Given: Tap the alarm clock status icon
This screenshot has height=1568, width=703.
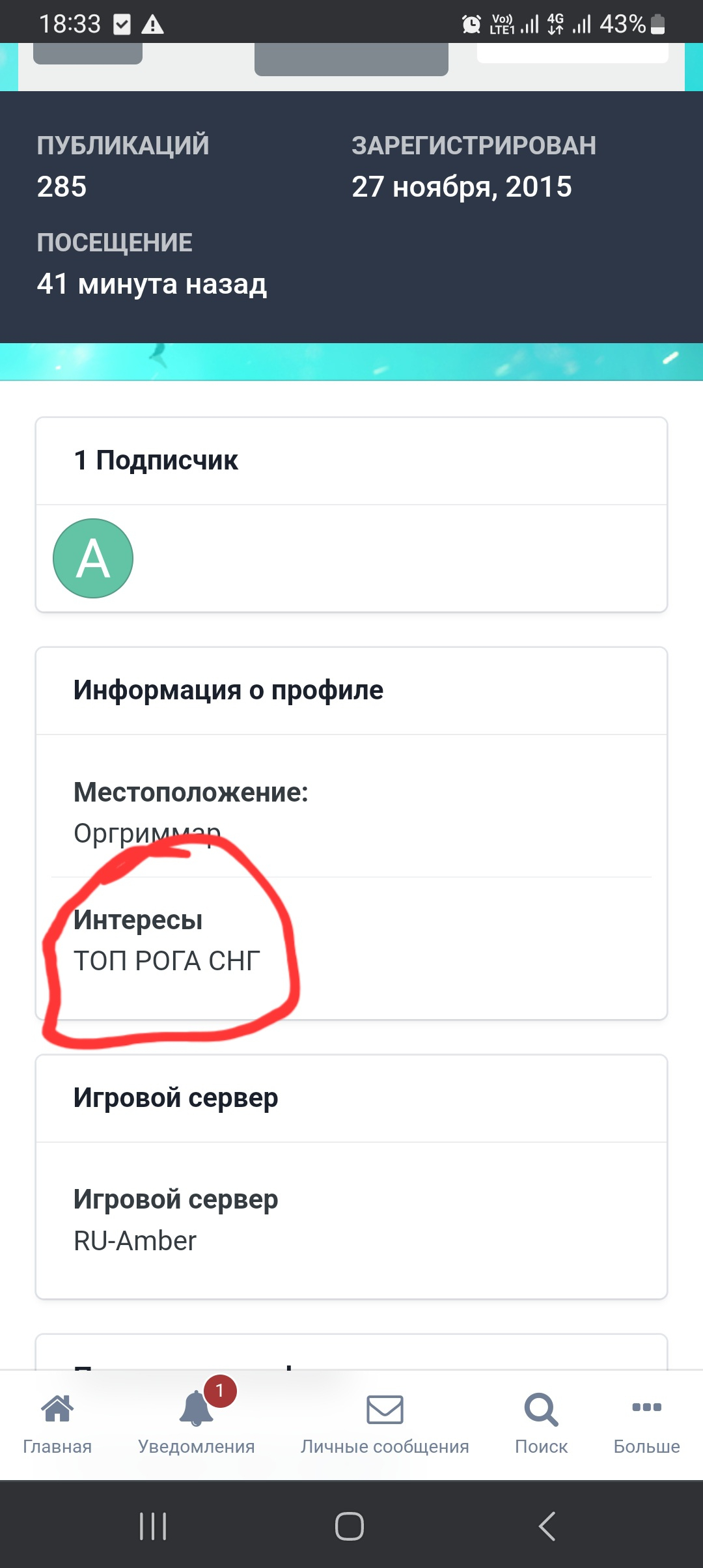Looking at the screenshot, I should pos(471,24).
